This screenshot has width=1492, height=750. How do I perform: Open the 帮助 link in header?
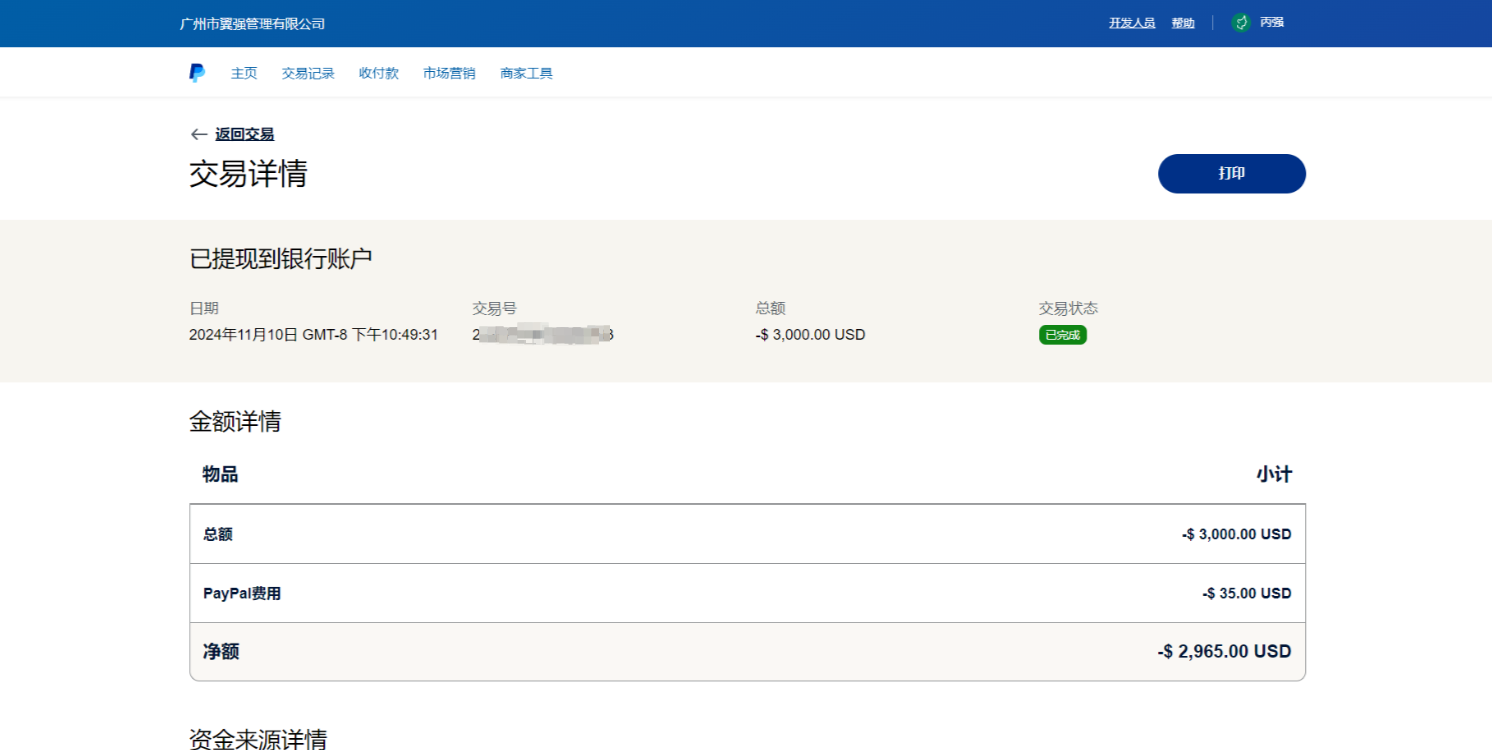(1183, 23)
